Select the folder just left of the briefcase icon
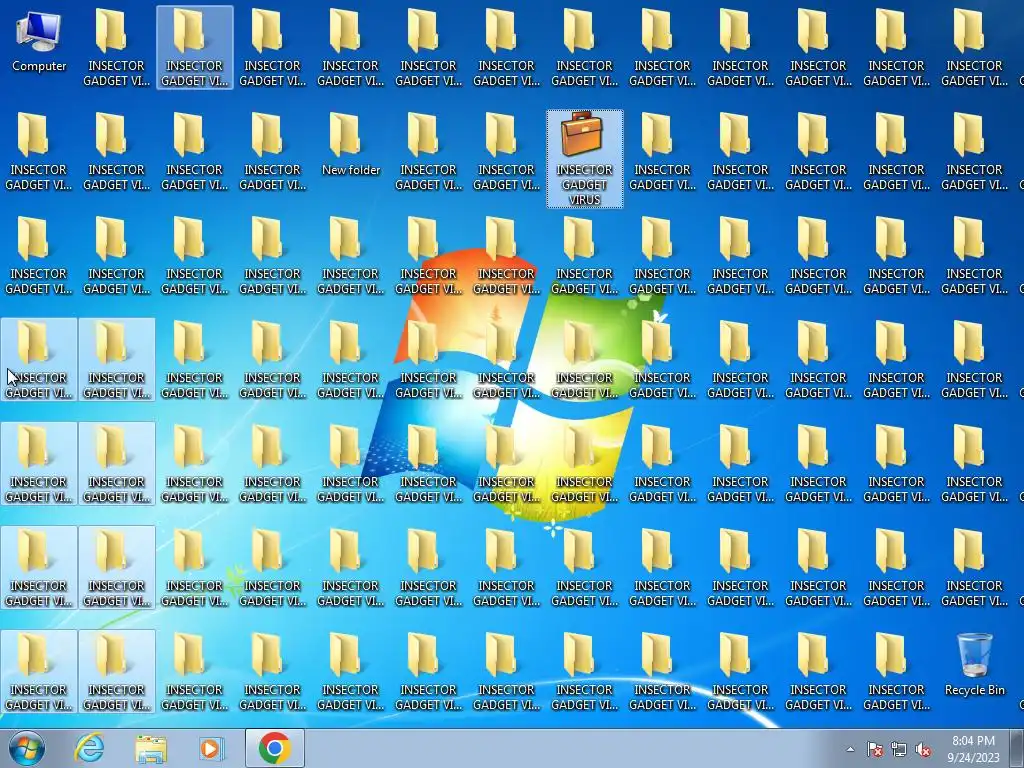Screen dimensions: 1024x768 (506, 151)
